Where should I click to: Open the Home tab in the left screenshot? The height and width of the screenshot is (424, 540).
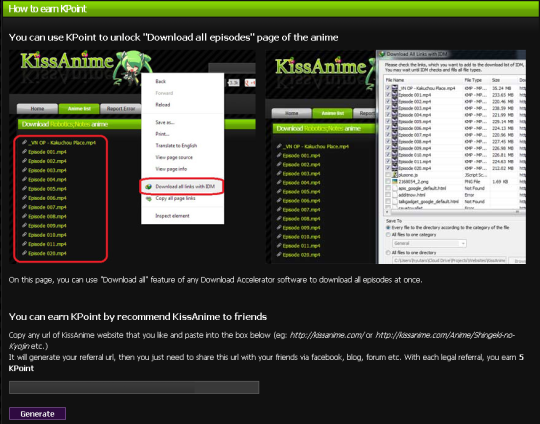(x=37, y=108)
